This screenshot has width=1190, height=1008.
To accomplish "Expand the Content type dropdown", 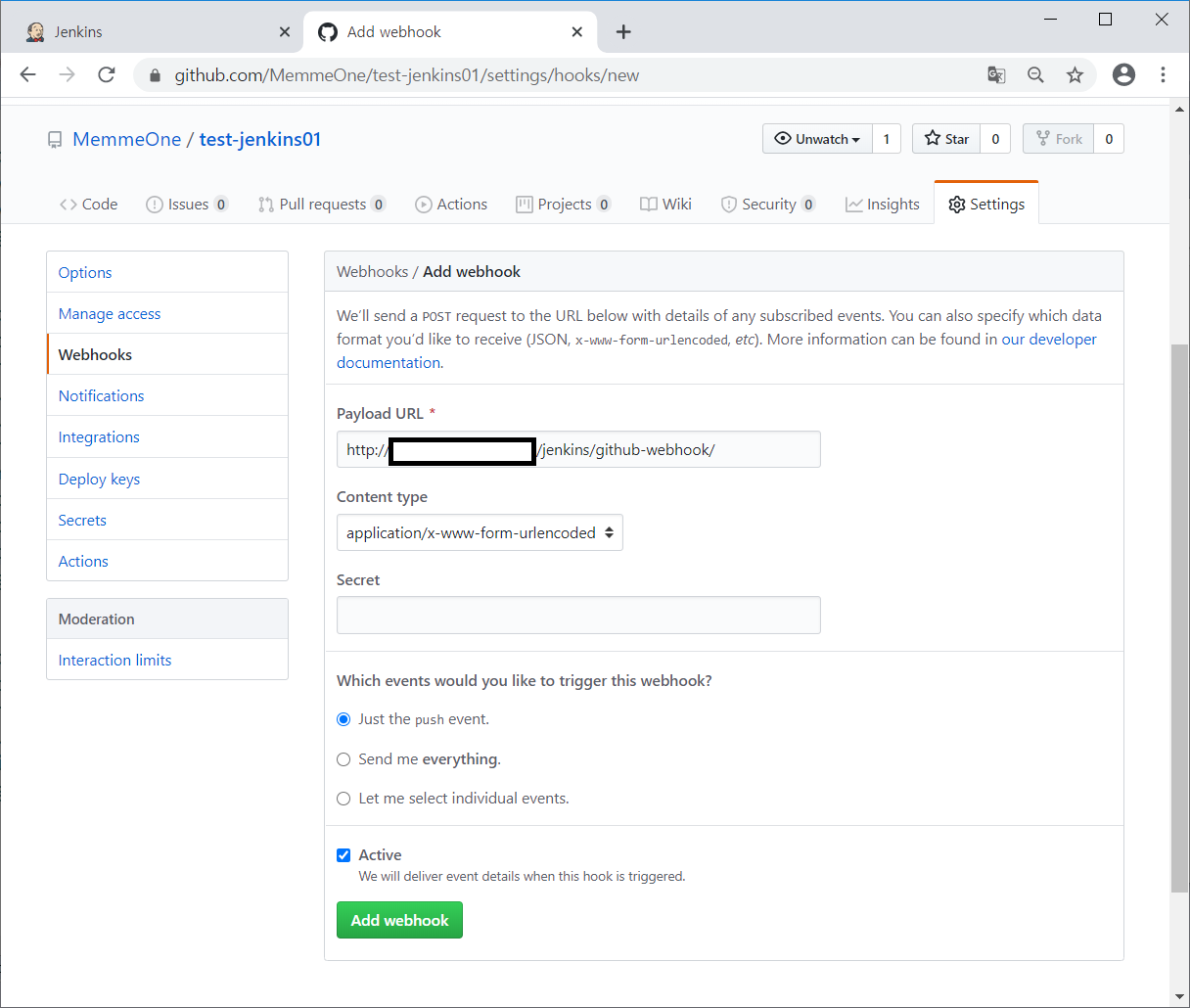I will 480,532.
